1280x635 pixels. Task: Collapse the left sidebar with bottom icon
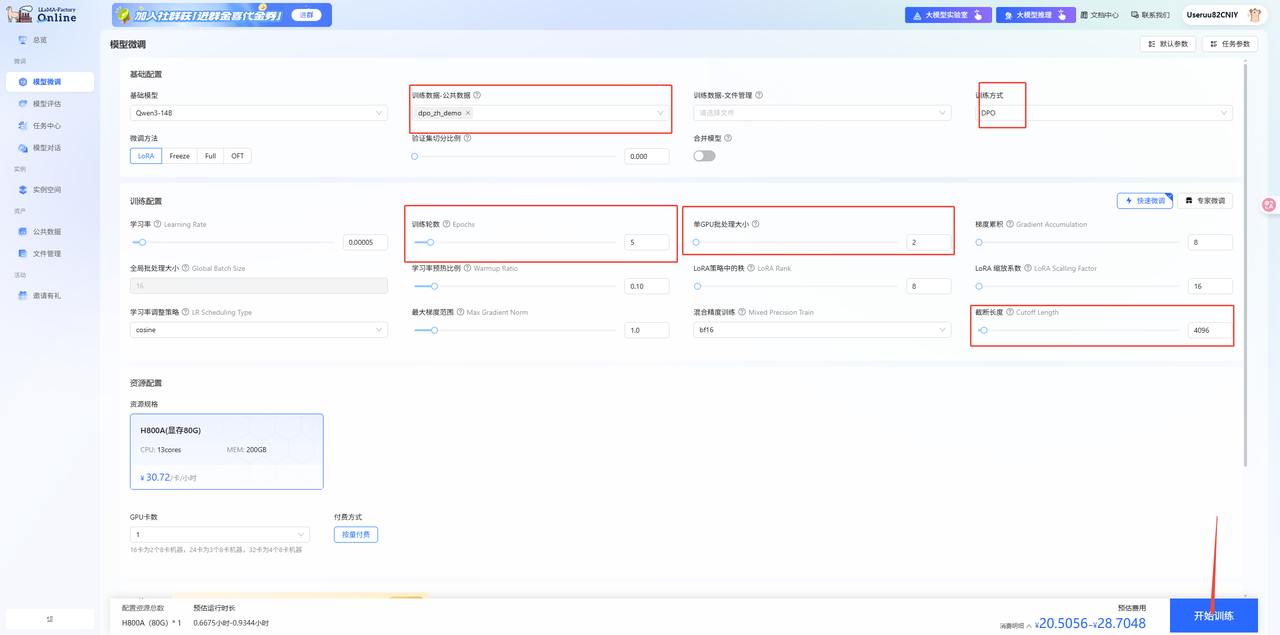click(x=50, y=619)
